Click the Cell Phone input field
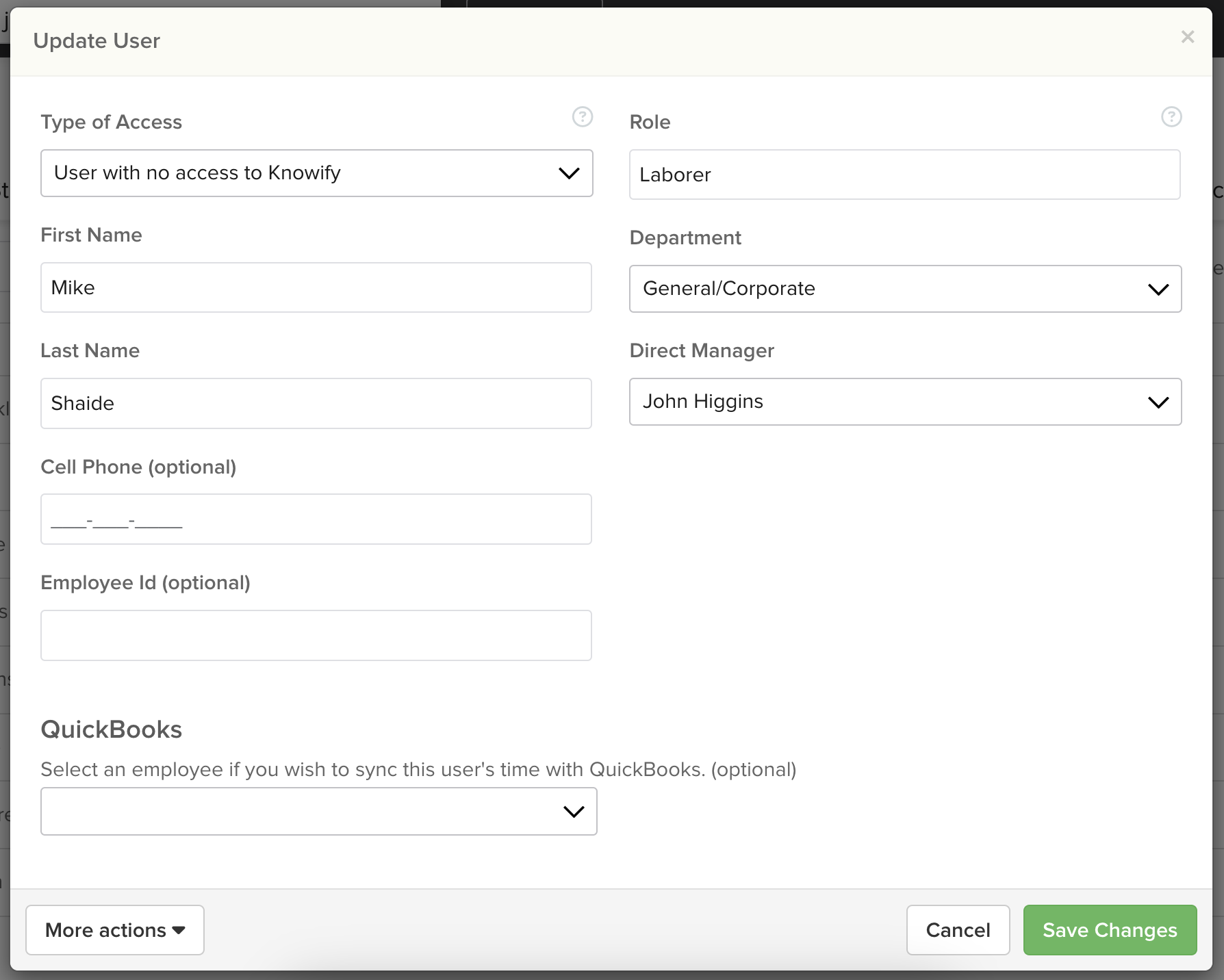1224x980 pixels. click(x=316, y=519)
